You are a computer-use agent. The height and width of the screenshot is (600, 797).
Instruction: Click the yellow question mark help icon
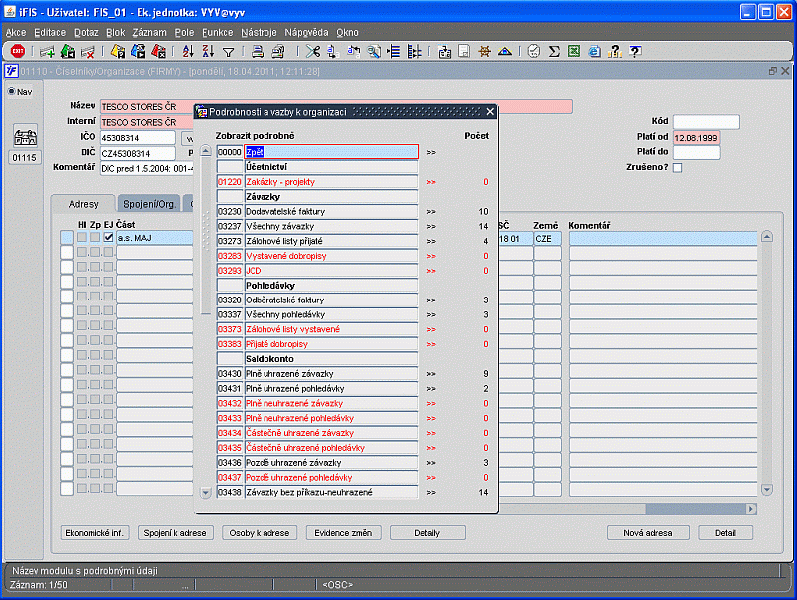pos(615,51)
